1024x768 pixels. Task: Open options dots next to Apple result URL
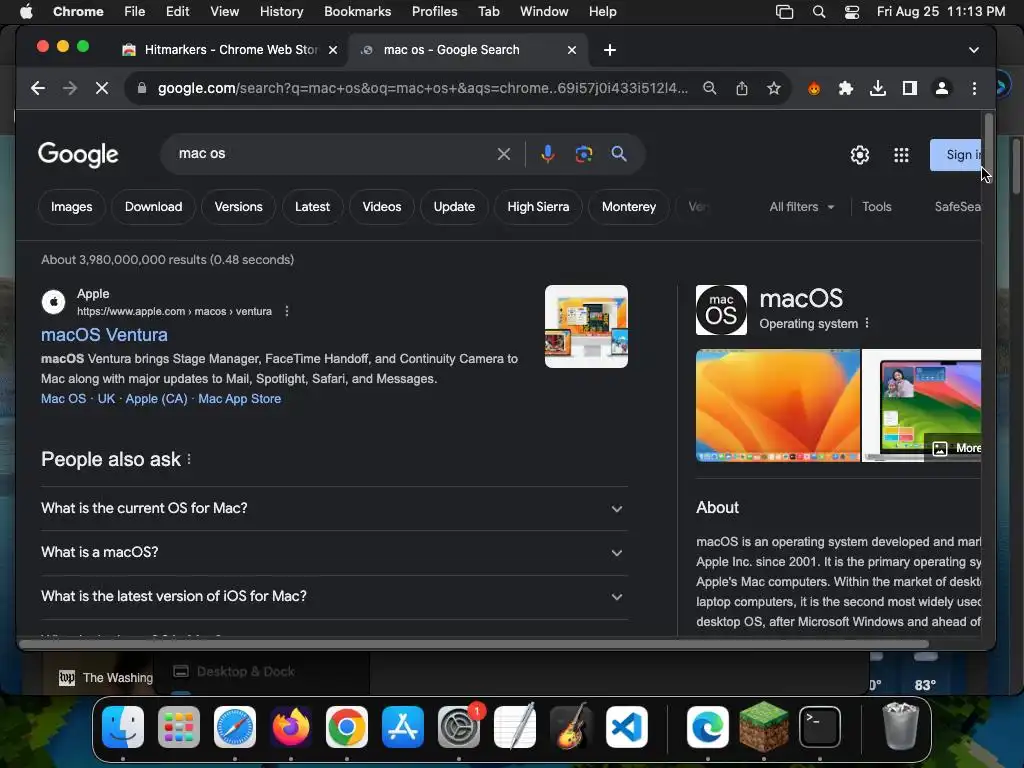click(287, 312)
